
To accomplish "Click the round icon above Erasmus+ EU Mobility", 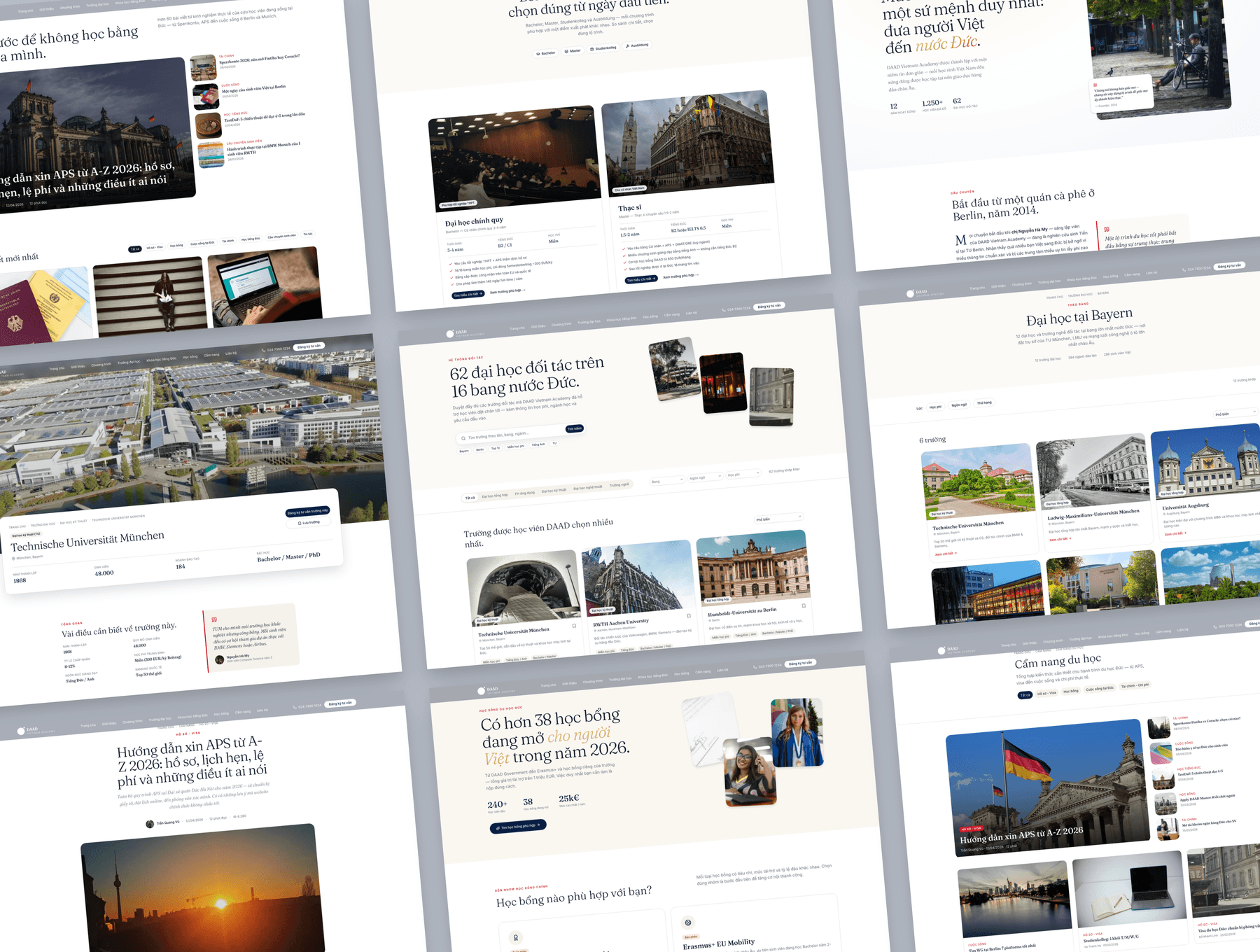I will 688,923.
